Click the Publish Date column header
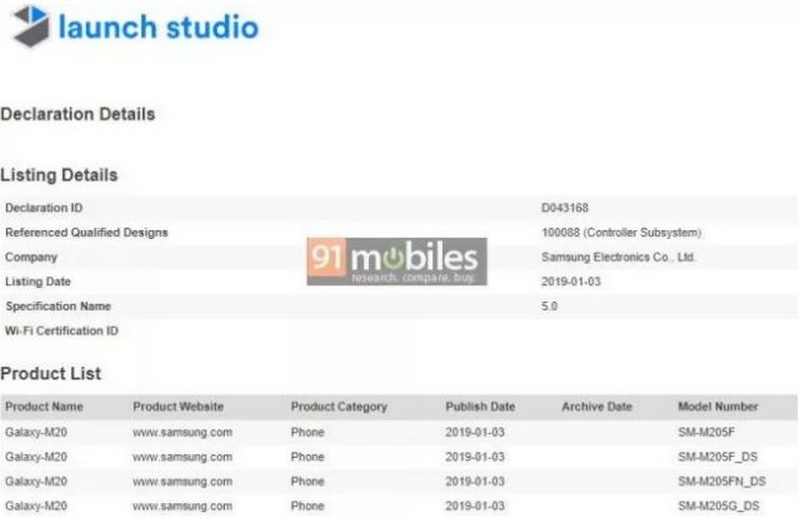Viewport: 800px width, 518px height. [x=480, y=407]
